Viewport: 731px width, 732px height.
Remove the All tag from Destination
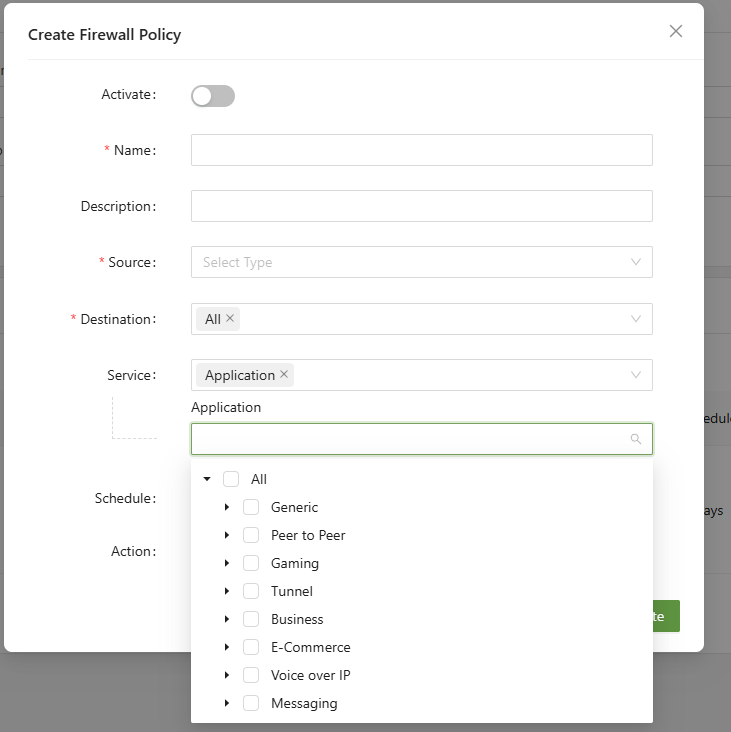click(x=230, y=319)
